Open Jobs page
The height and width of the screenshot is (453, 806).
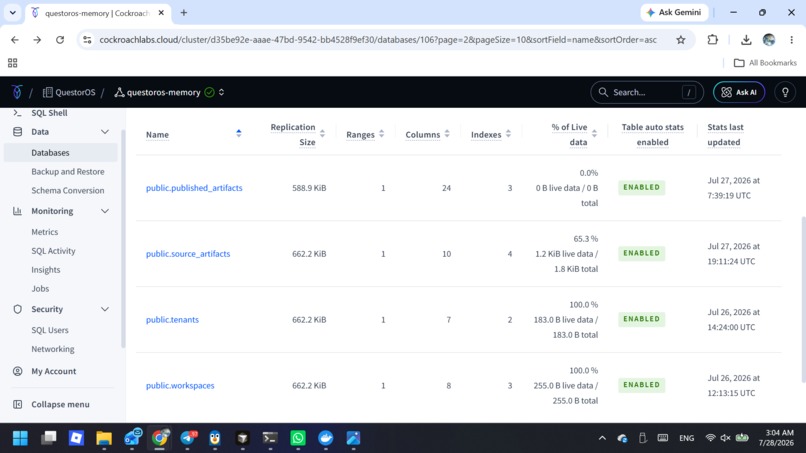(x=40, y=288)
